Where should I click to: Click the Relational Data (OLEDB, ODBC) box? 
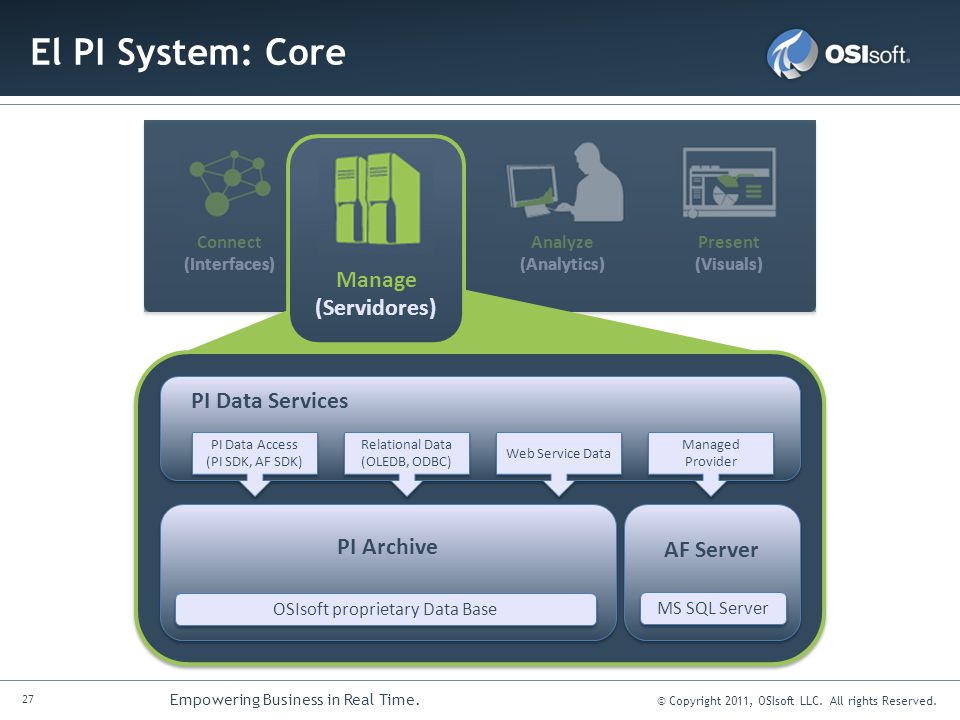(407, 453)
